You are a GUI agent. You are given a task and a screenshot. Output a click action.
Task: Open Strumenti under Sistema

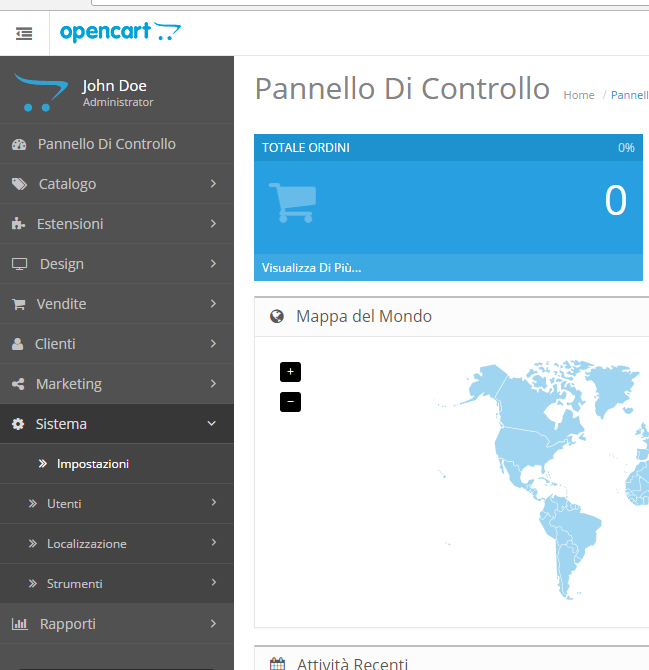tap(117, 584)
